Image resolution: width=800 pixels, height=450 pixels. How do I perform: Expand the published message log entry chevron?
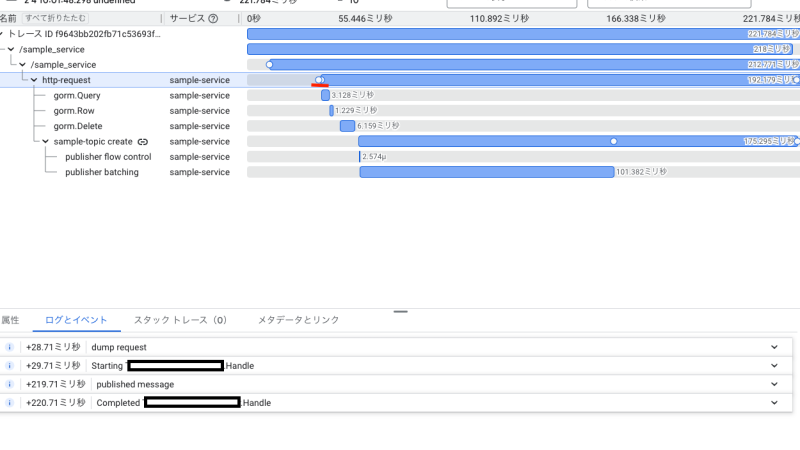coord(774,384)
